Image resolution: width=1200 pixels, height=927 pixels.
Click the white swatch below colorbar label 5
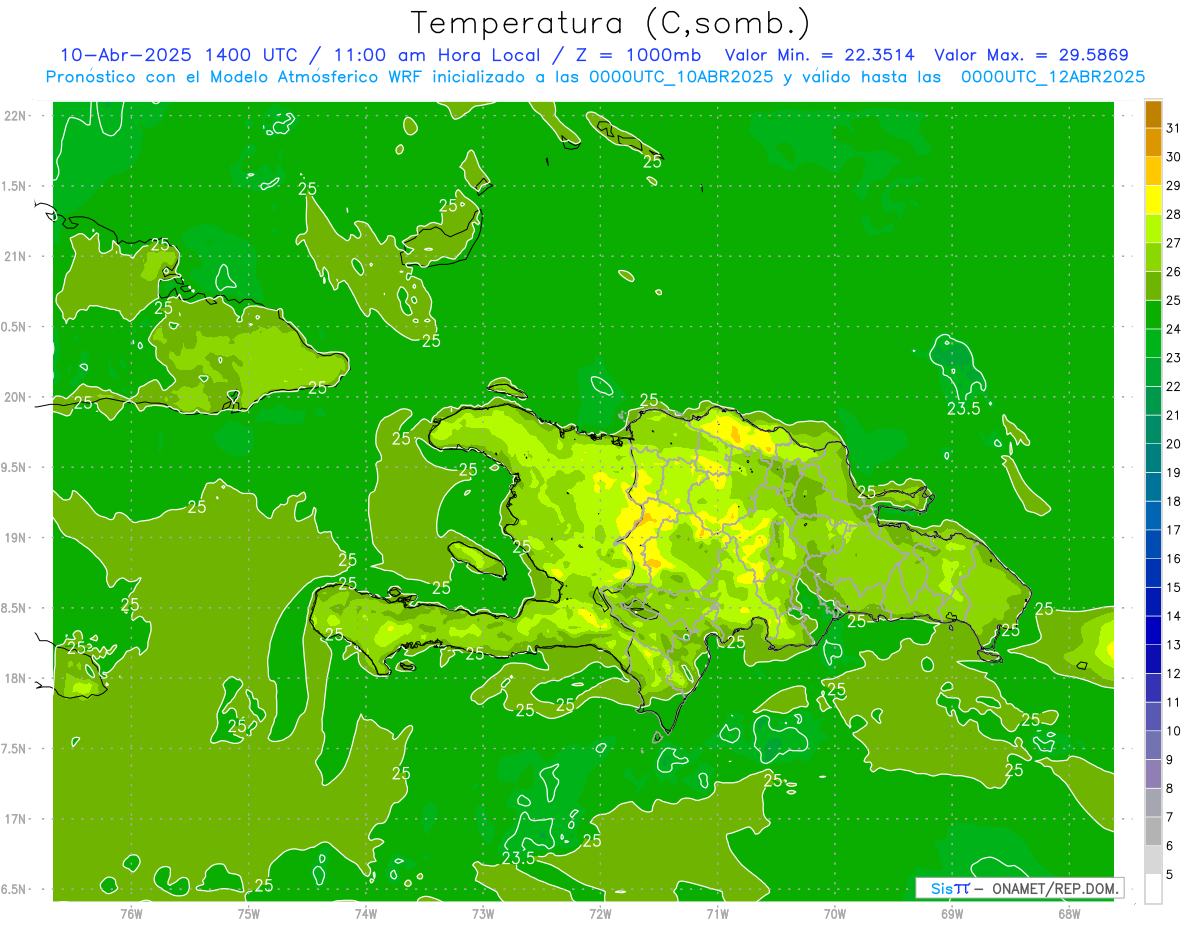tap(1153, 889)
